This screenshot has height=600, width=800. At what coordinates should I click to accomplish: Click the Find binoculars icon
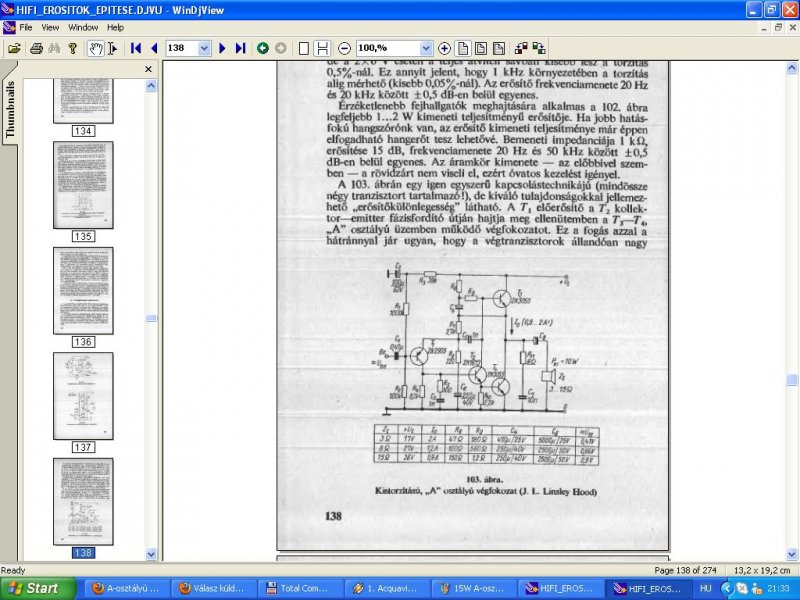tap(54, 48)
